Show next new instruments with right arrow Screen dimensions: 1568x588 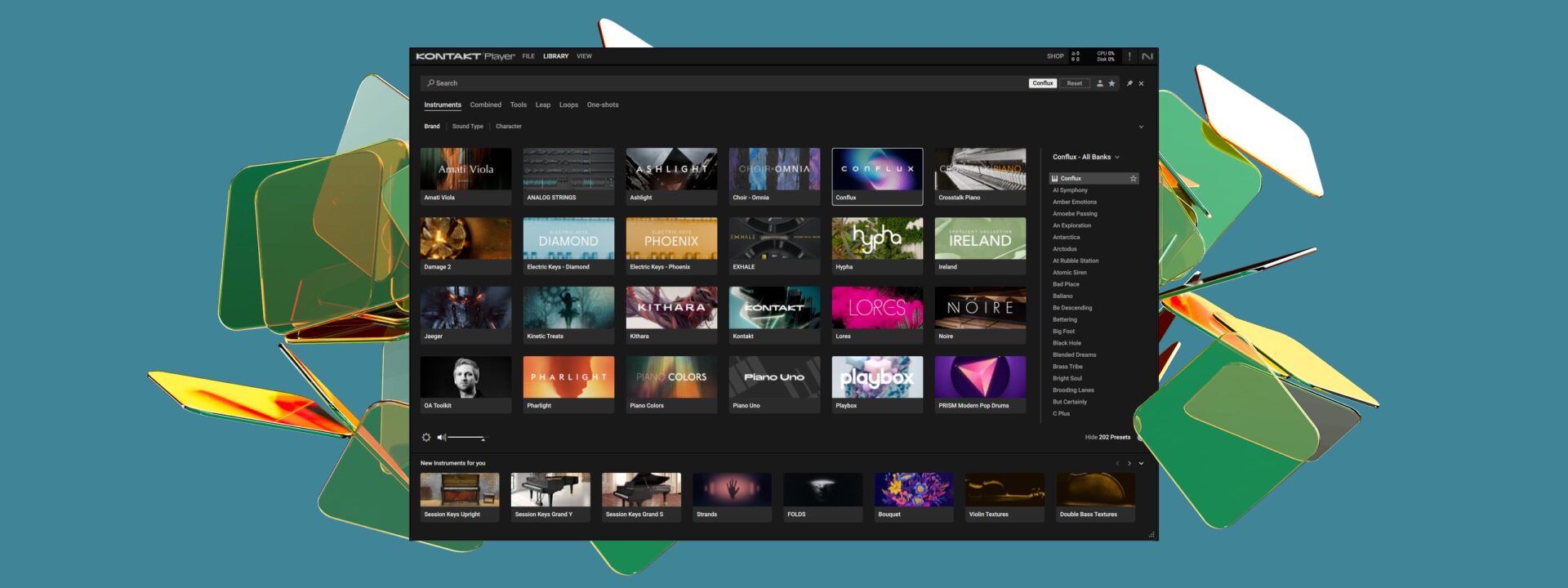click(1129, 463)
